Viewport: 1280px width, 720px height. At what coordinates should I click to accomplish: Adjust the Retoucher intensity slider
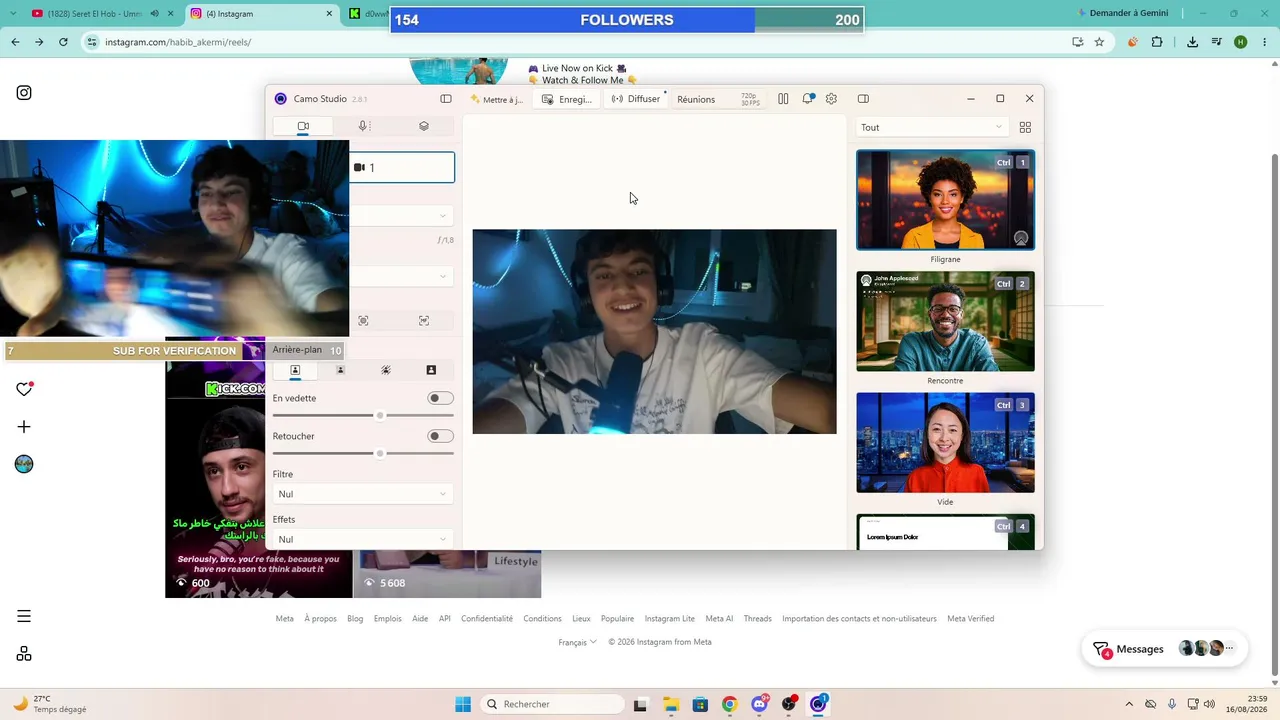pyautogui.click(x=363, y=453)
